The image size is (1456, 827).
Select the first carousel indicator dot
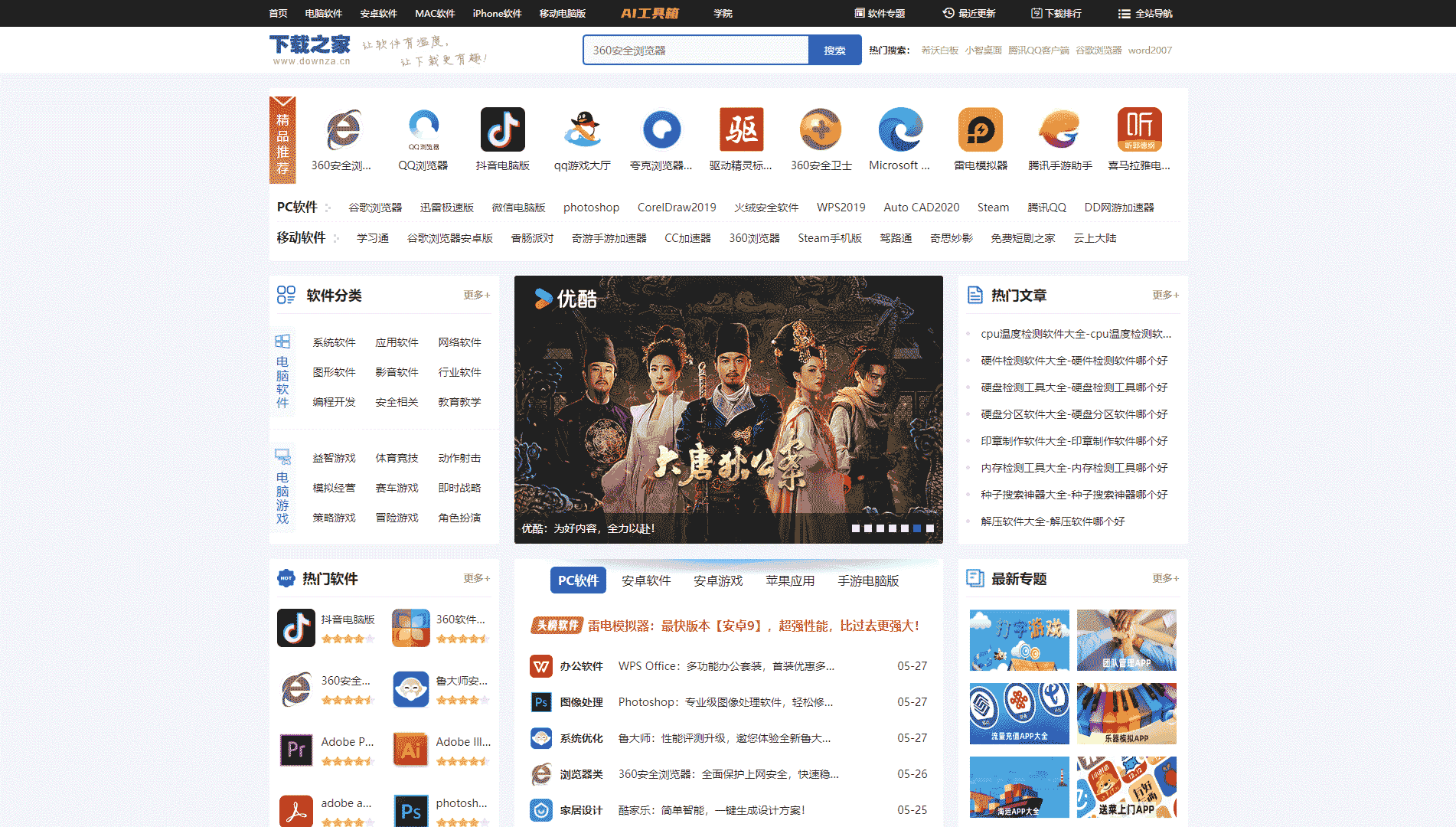(x=856, y=528)
